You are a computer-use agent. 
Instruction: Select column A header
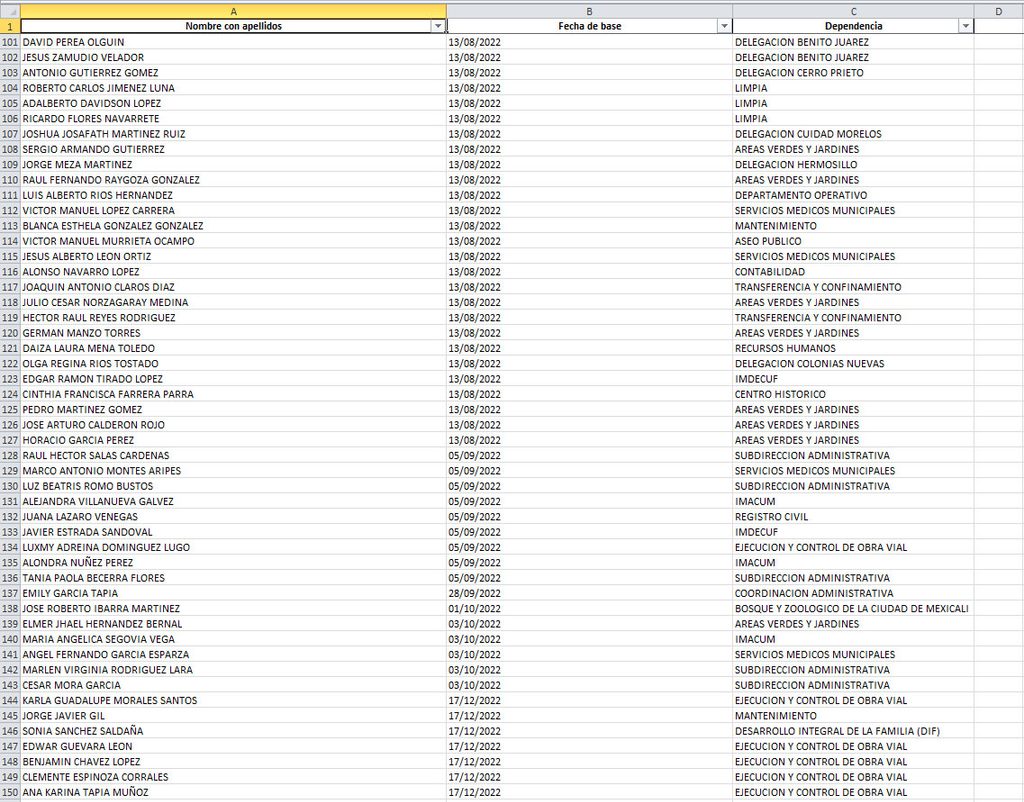point(233,12)
